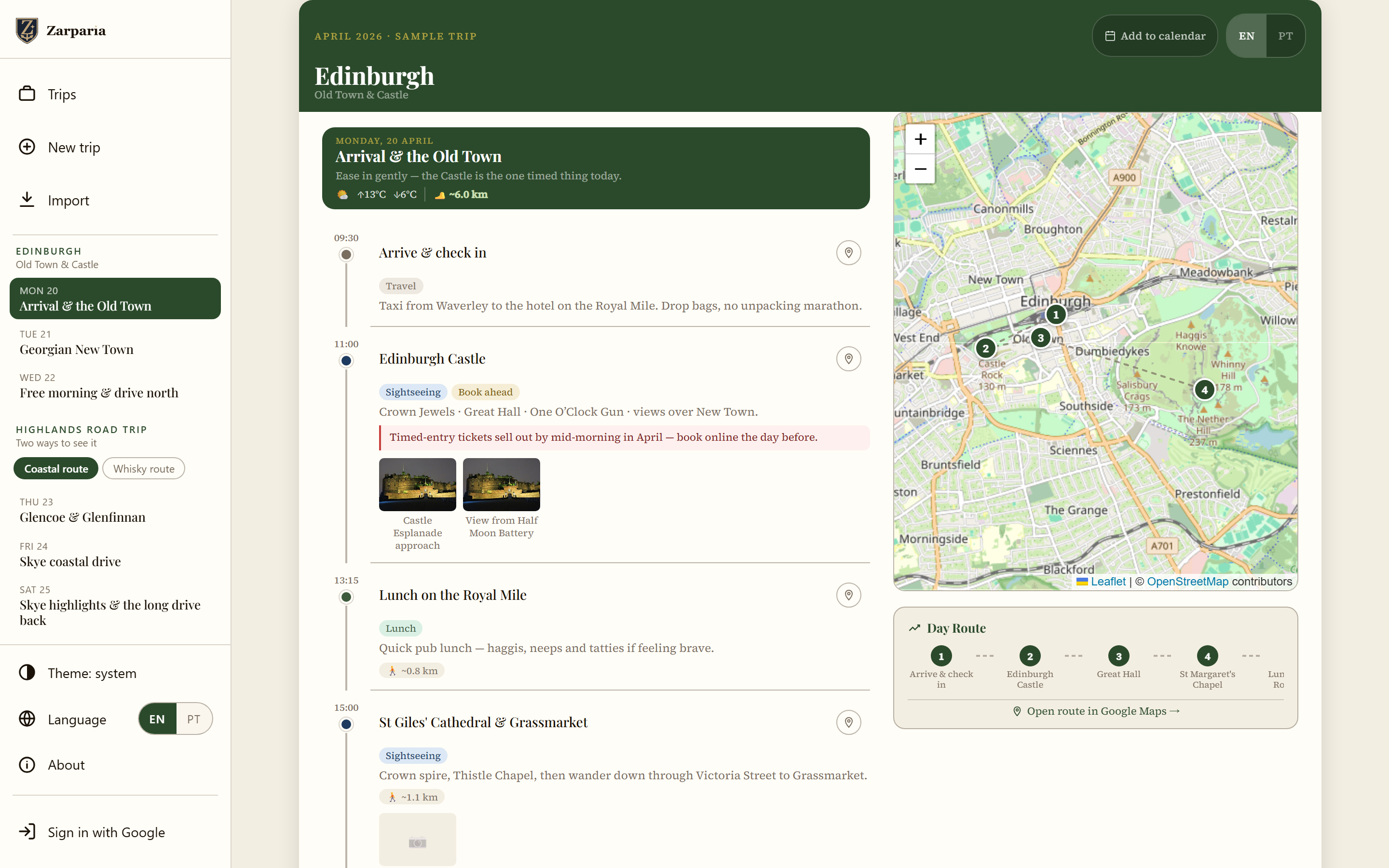Click the Theme half-circle icon
This screenshot has height=868, width=1389.
click(x=27, y=672)
